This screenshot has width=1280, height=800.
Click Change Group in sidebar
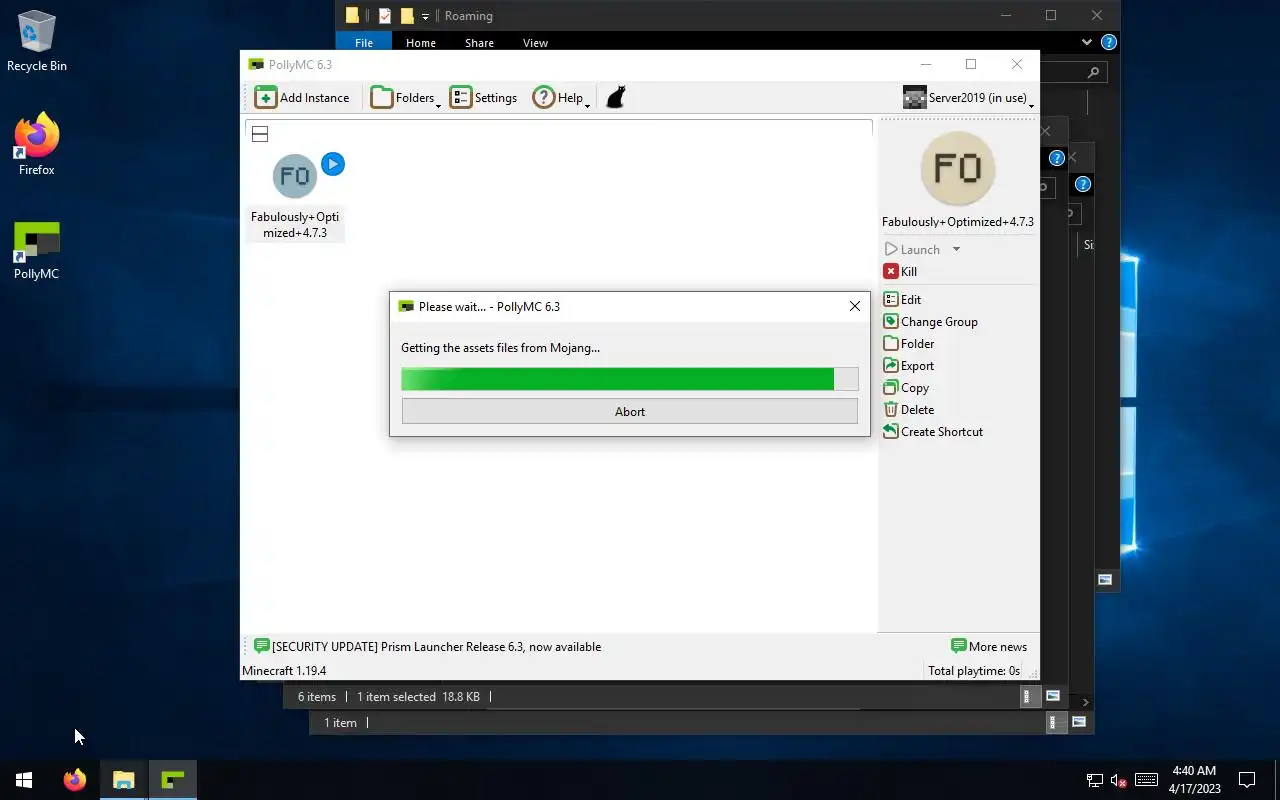930,321
